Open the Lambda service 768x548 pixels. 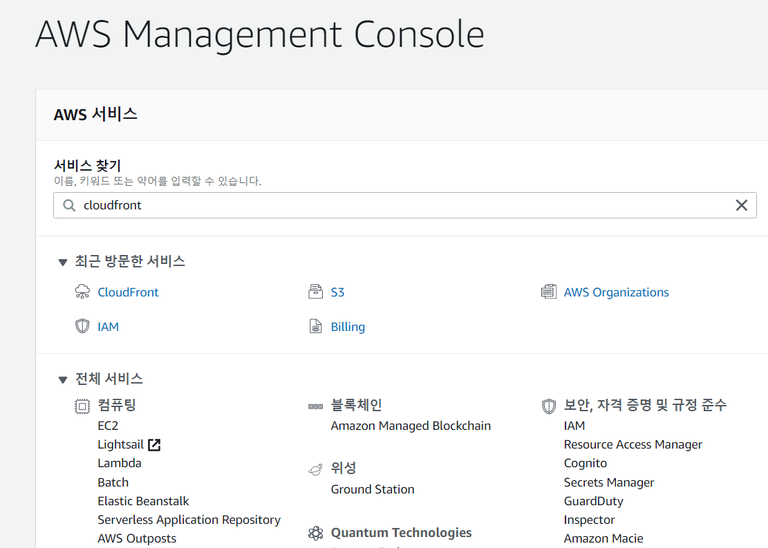[x=119, y=463]
